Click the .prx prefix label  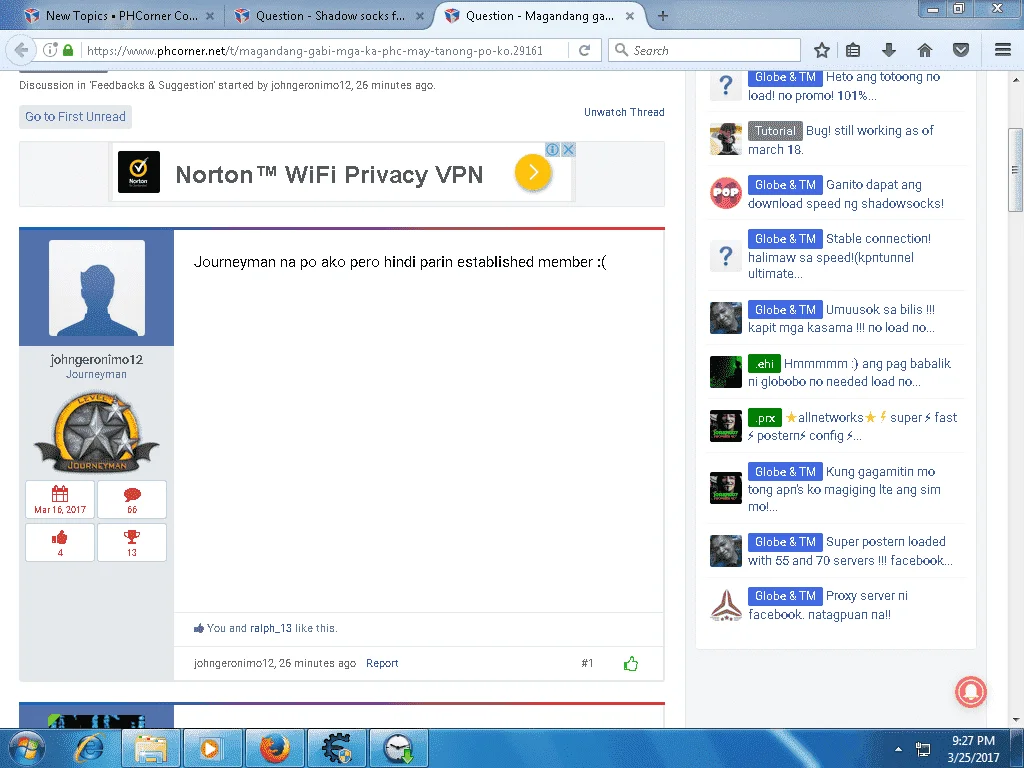click(765, 418)
